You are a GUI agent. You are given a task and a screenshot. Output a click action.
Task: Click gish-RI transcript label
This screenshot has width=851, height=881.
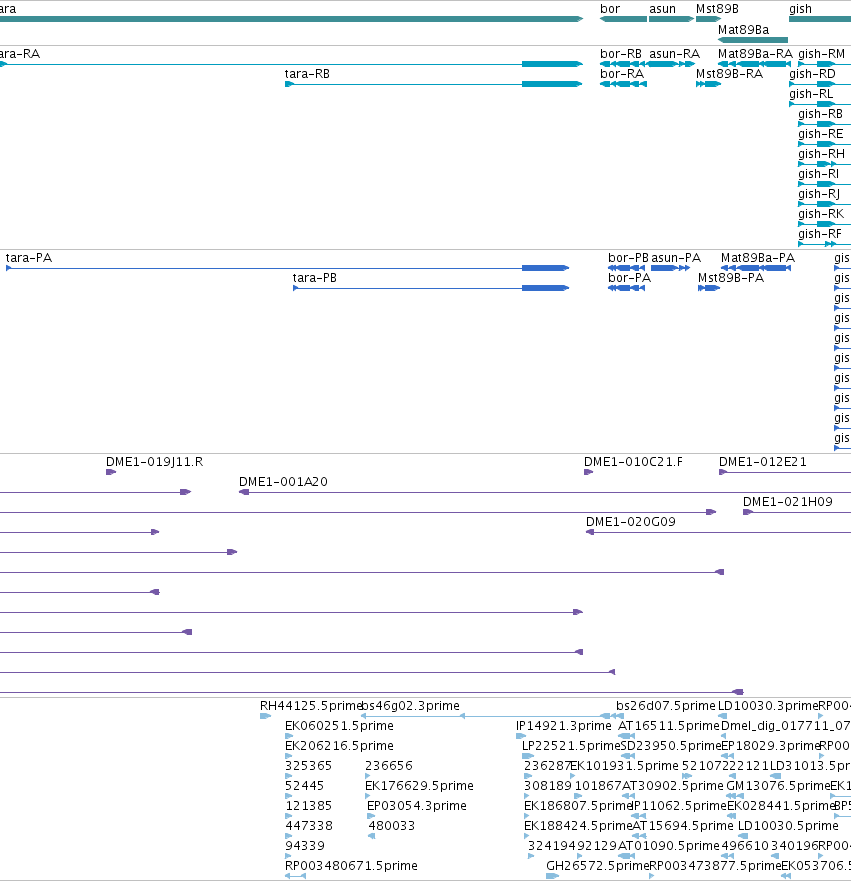click(x=818, y=174)
